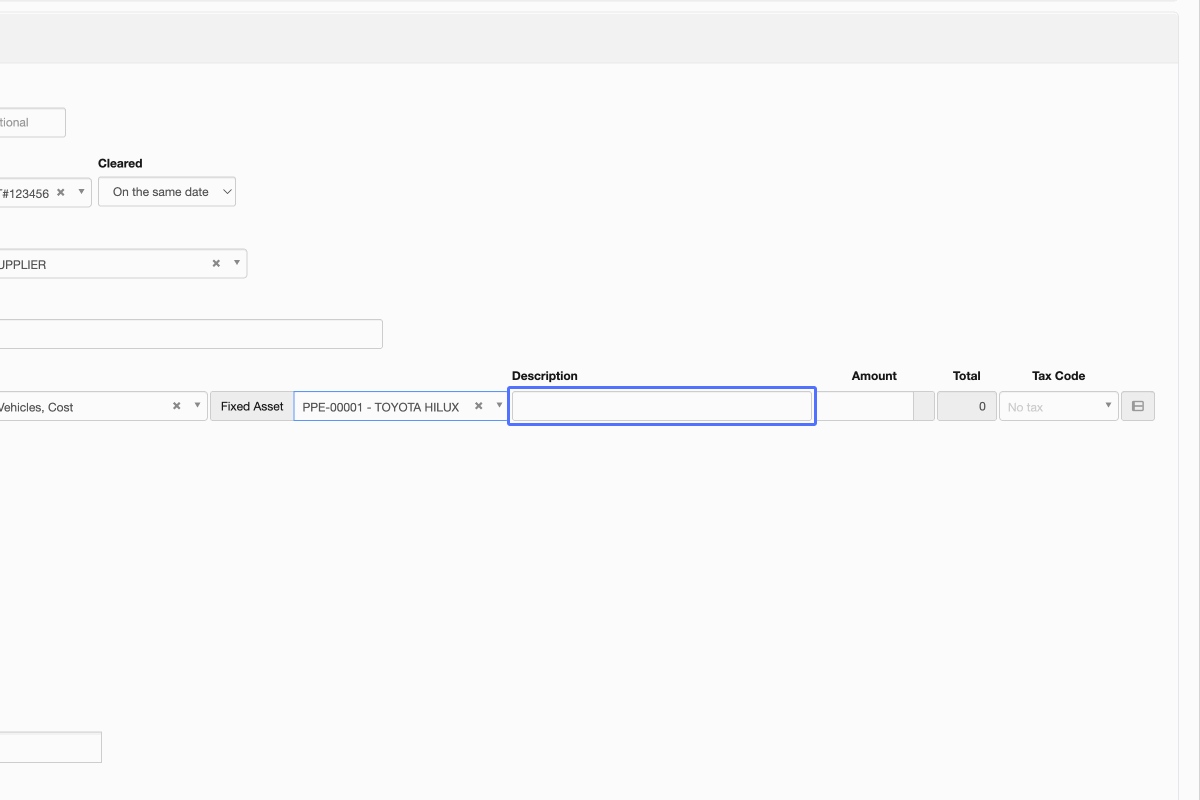Click the PPE-00001 - TOYOTA HILUX text
The image size is (1200, 800).
click(x=380, y=407)
